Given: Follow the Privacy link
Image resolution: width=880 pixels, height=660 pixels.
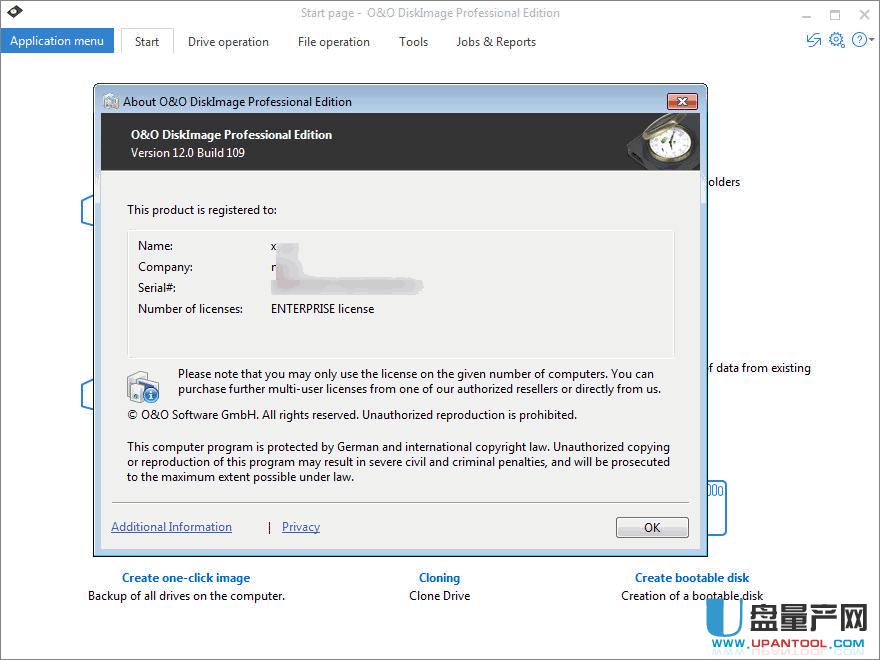Looking at the screenshot, I should coord(301,527).
